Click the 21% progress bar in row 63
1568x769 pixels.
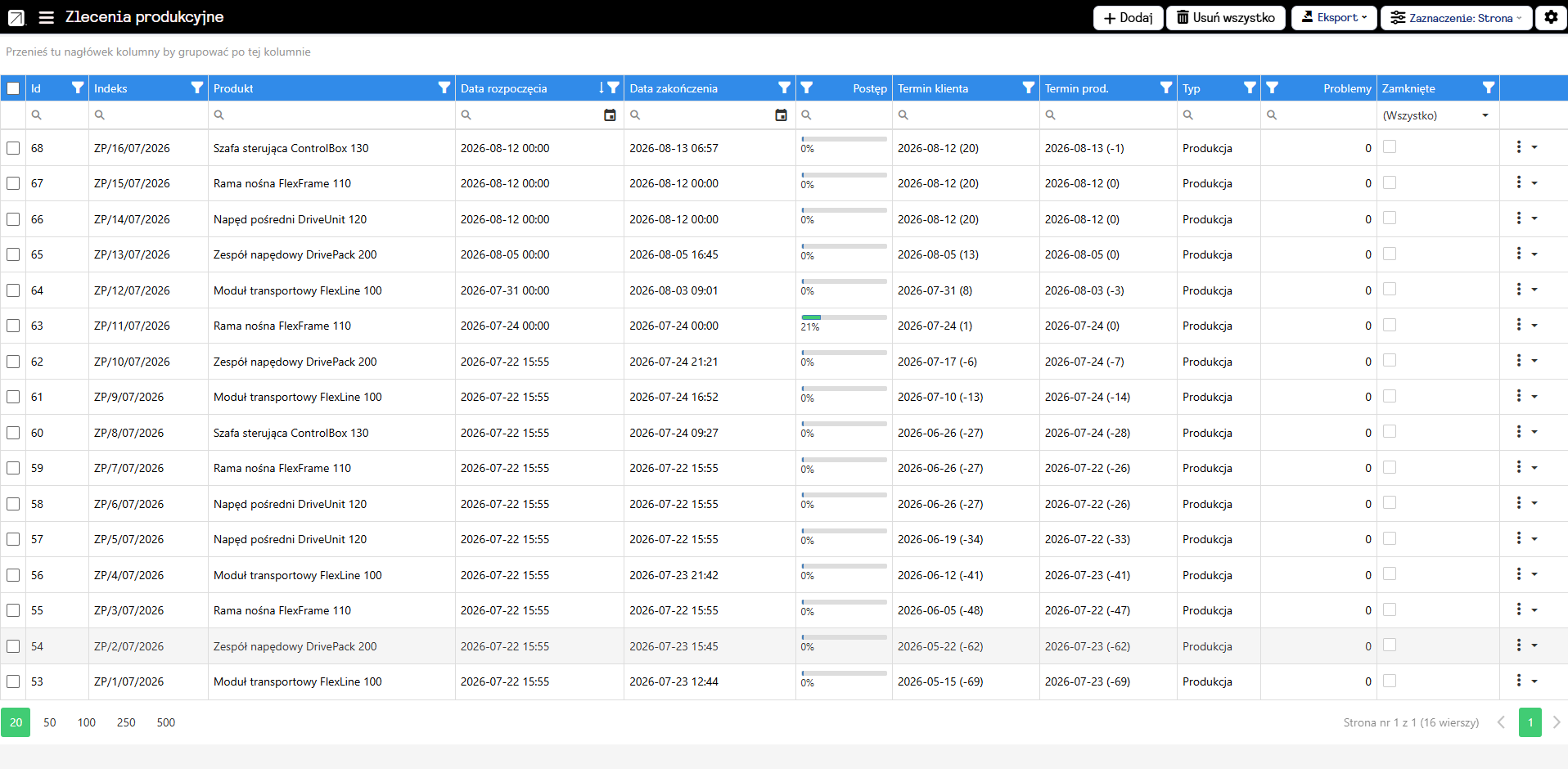click(x=844, y=317)
